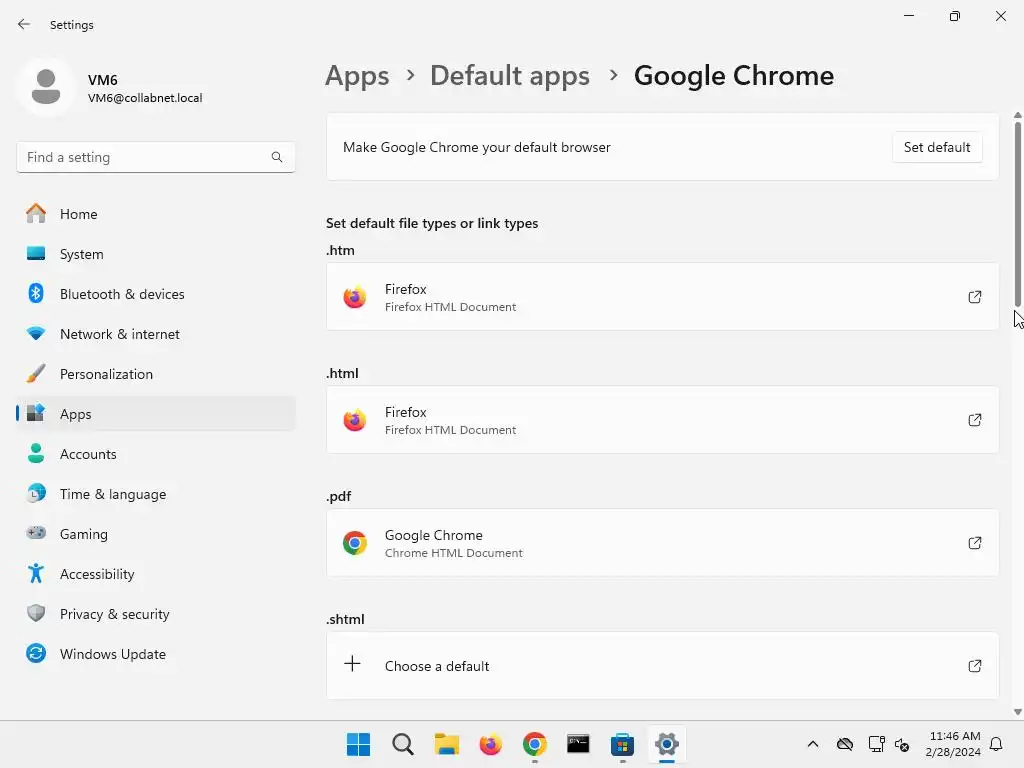Navigate to Default apps breadcrumb
Screen dimensions: 1024x768
[x=509, y=76]
